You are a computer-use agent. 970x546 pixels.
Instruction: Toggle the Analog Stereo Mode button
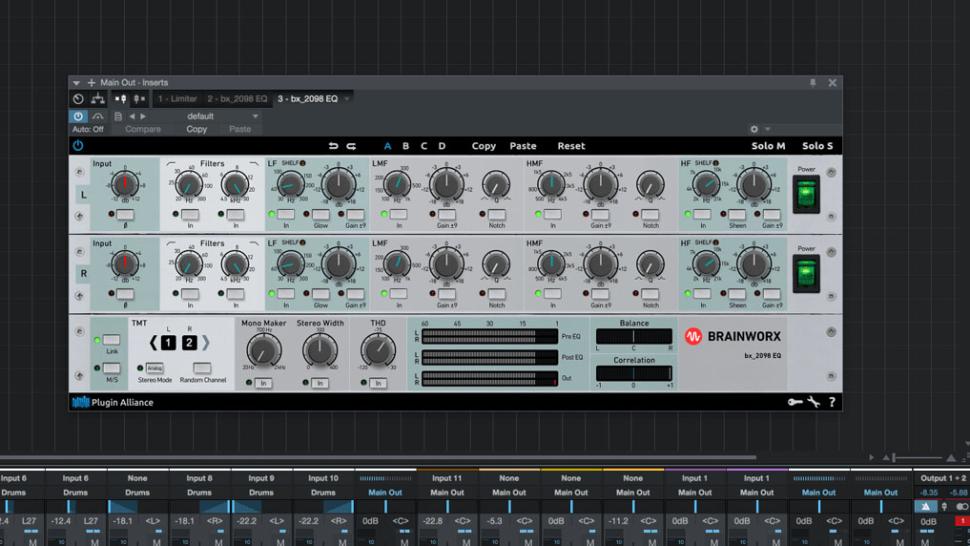[x=155, y=368]
